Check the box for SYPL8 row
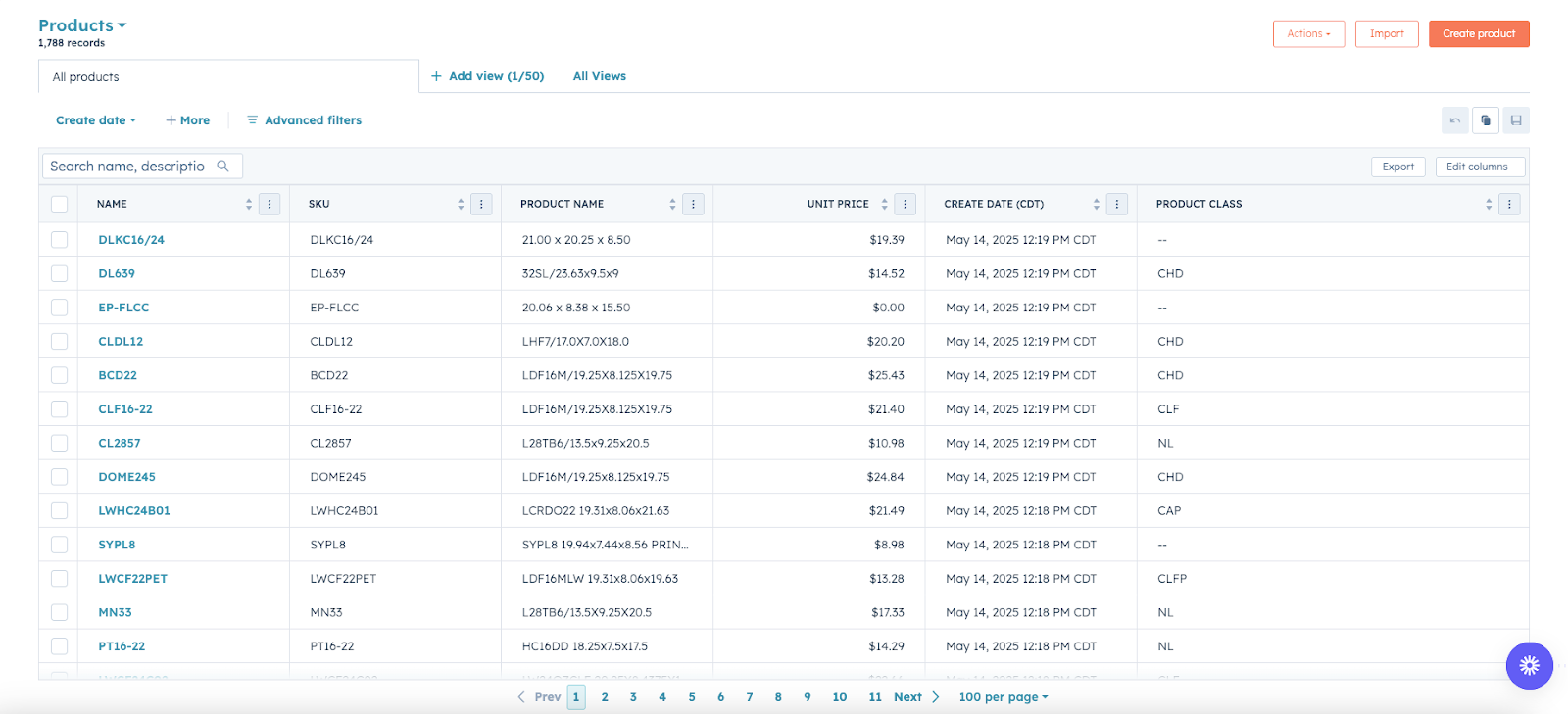The height and width of the screenshot is (714, 1568). point(60,545)
